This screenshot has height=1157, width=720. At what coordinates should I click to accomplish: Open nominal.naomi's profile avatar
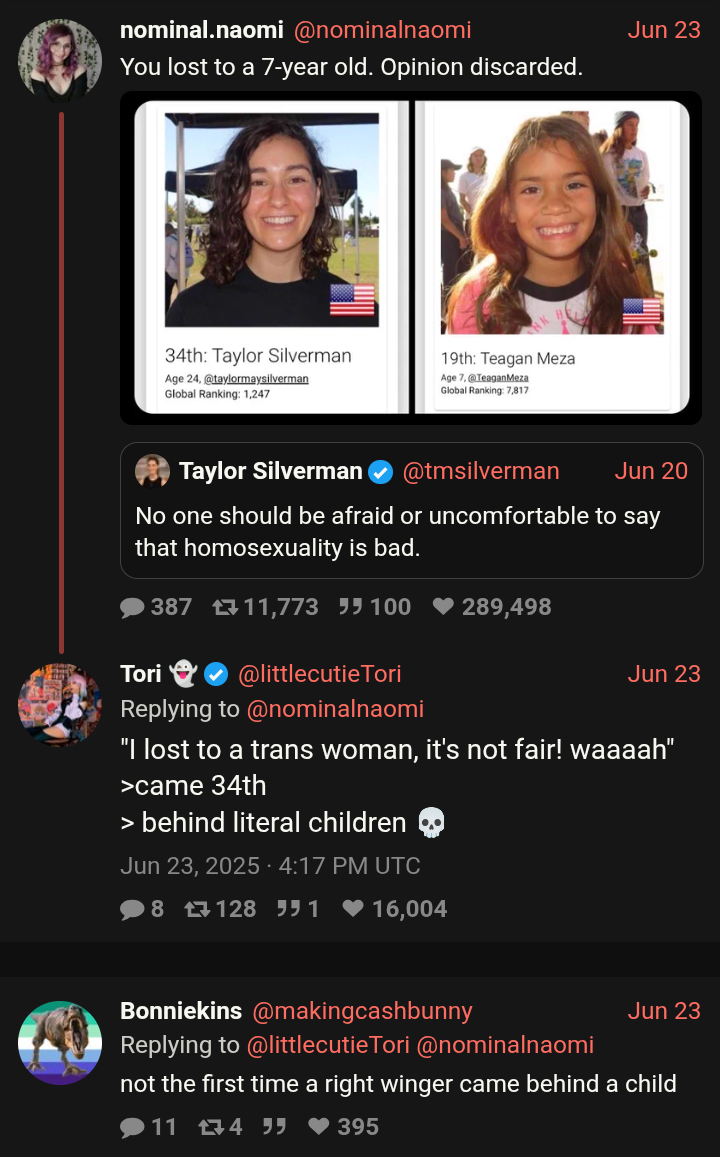click(60, 60)
